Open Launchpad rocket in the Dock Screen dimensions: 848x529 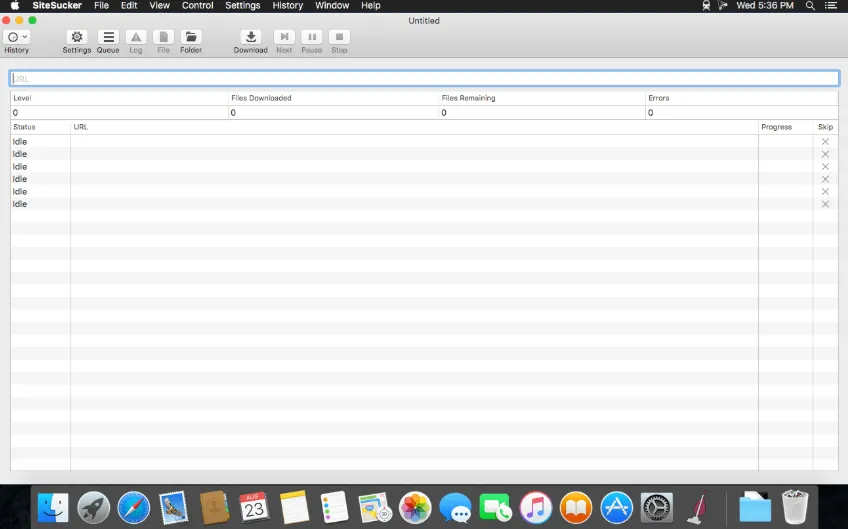(94, 508)
